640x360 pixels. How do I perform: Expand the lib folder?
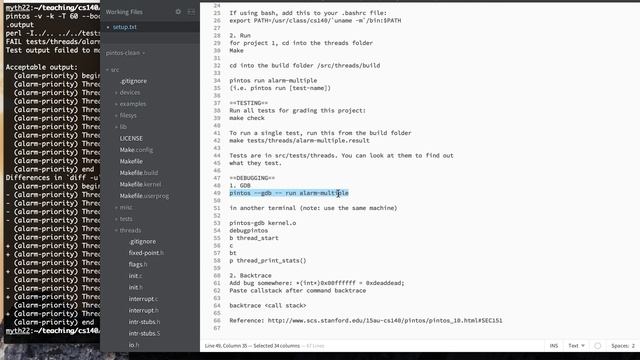[121, 127]
